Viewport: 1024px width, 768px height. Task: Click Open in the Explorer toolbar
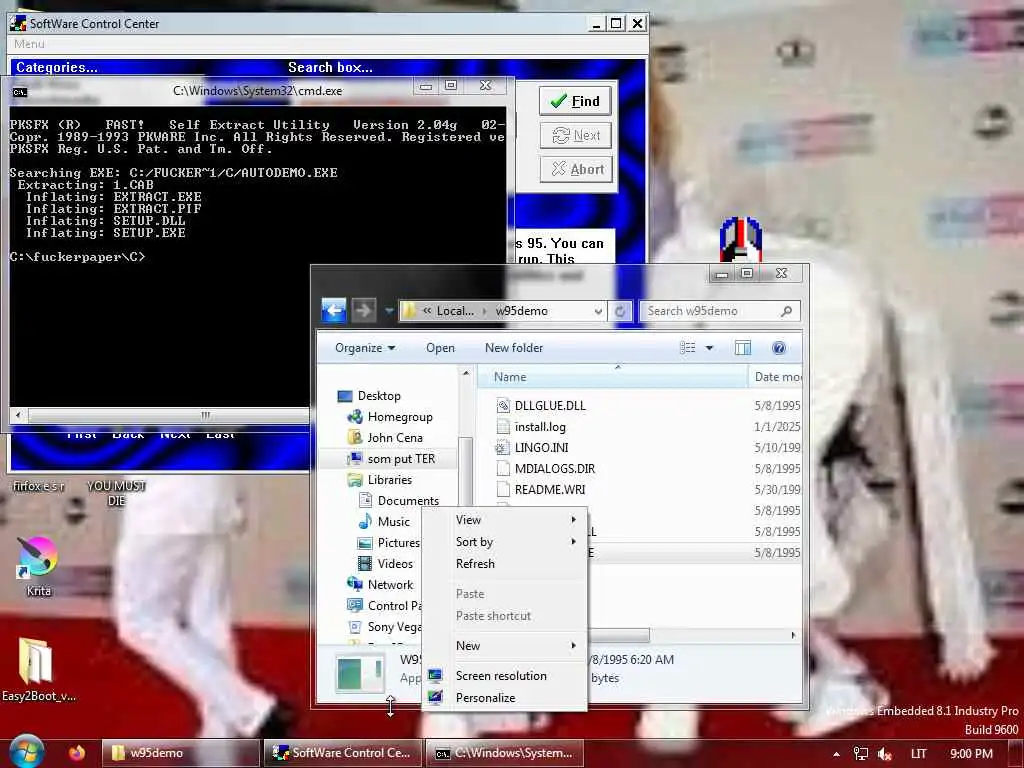[x=440, y=348]
